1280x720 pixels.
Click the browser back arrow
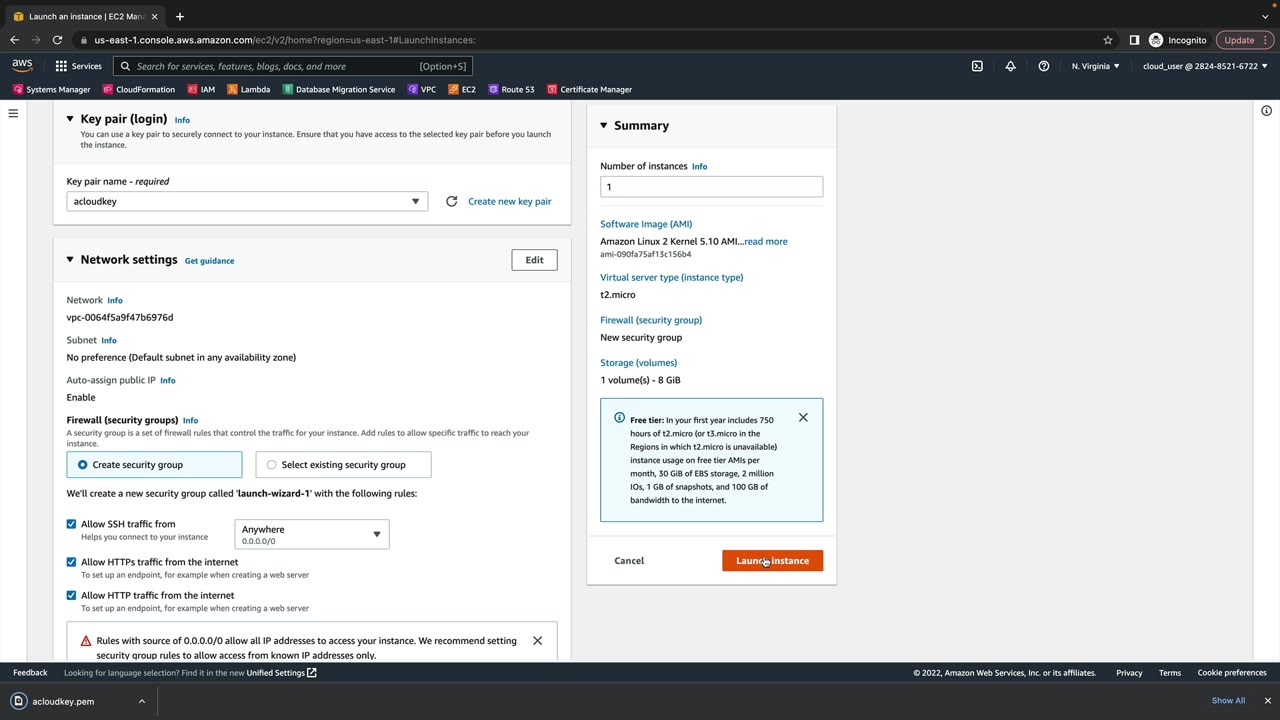click(x=14, y=40)
